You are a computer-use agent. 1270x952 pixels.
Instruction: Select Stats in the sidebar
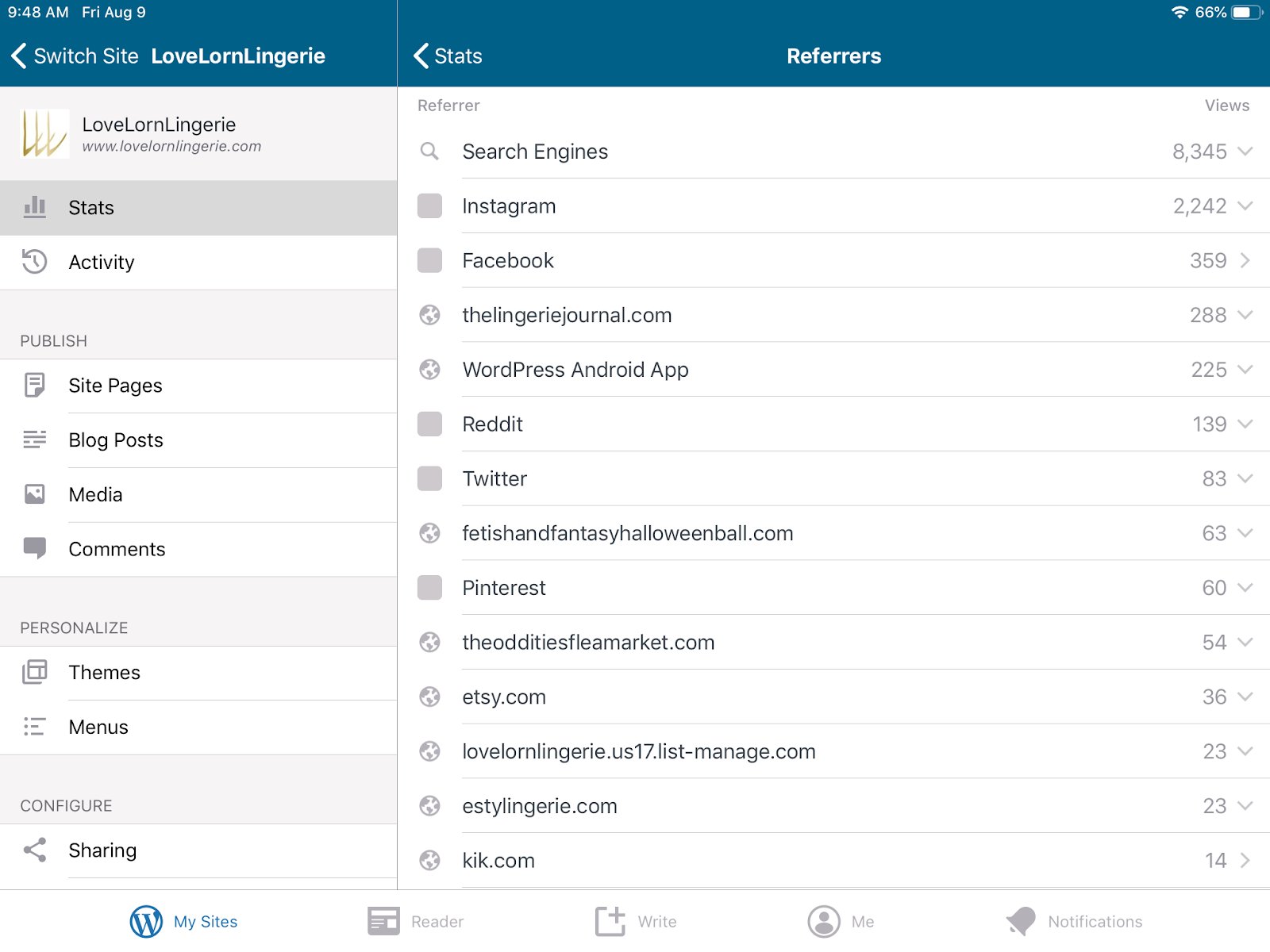coord(198,208)
